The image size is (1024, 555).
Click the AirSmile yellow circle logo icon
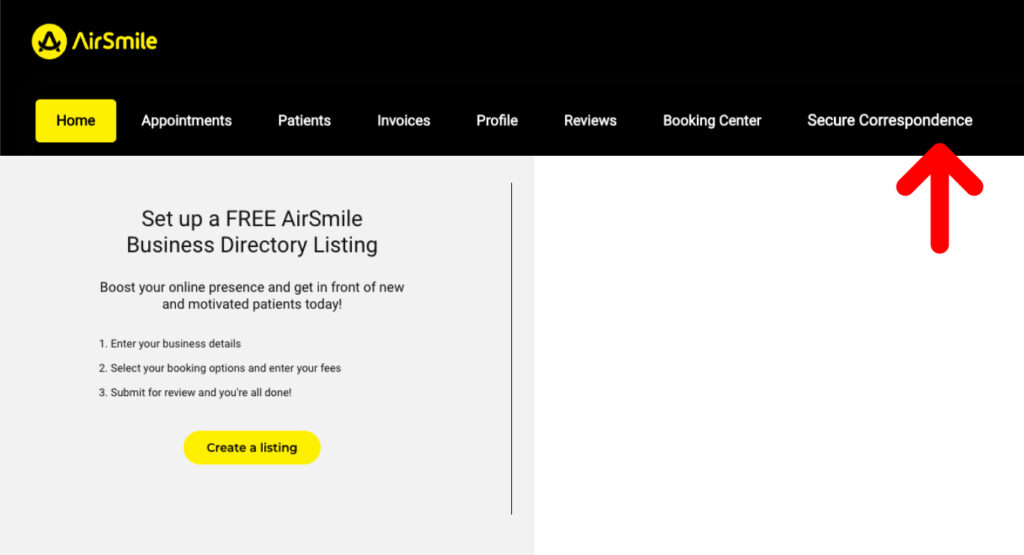tap(49, 41)
